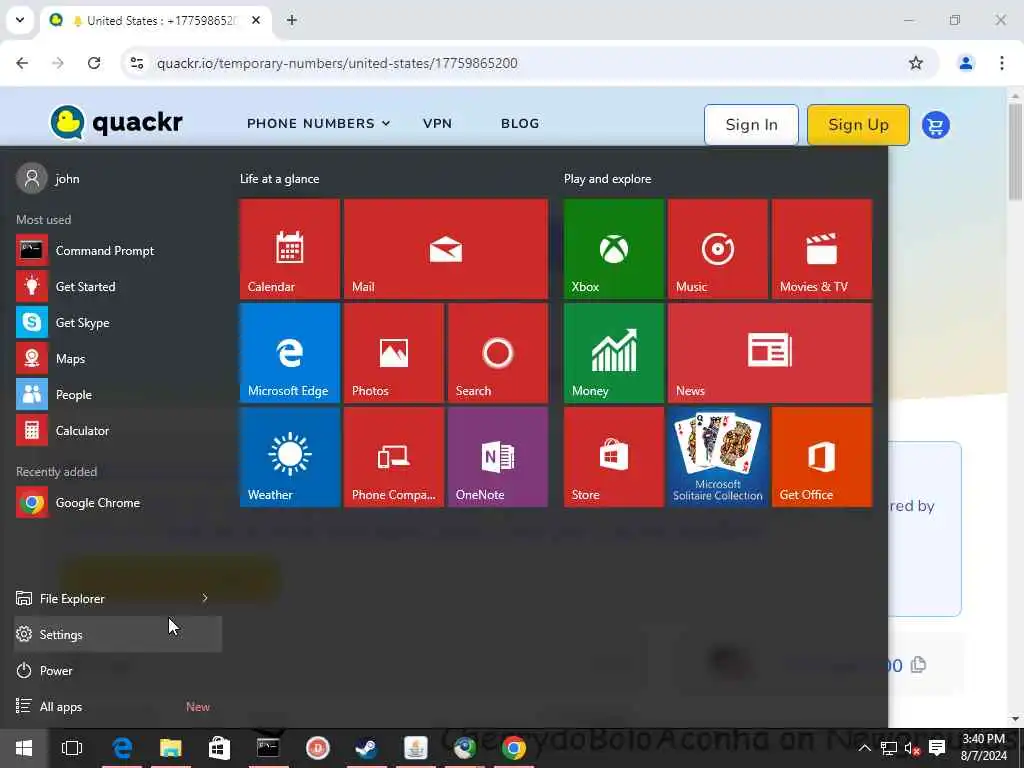Bookmark this page with the star

pos(916,63)
